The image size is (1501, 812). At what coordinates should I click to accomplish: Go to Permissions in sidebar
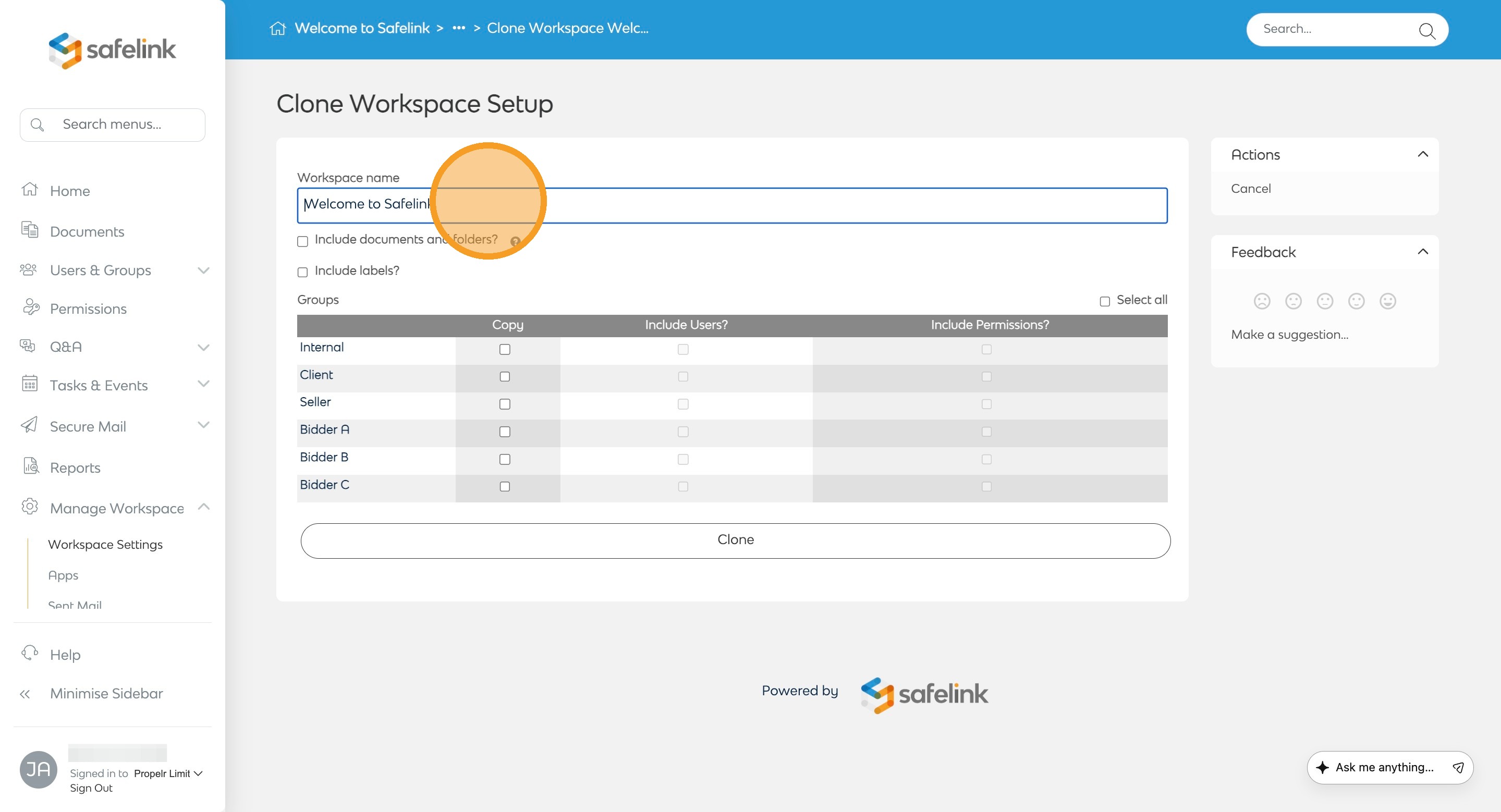(x=88, y=309)
